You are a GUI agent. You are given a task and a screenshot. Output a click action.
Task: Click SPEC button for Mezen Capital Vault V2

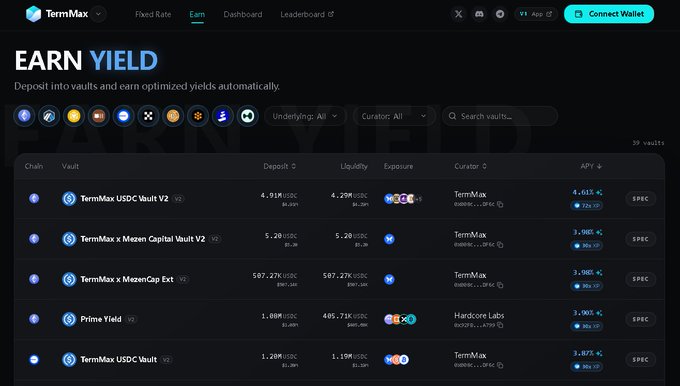coord(641,239)
